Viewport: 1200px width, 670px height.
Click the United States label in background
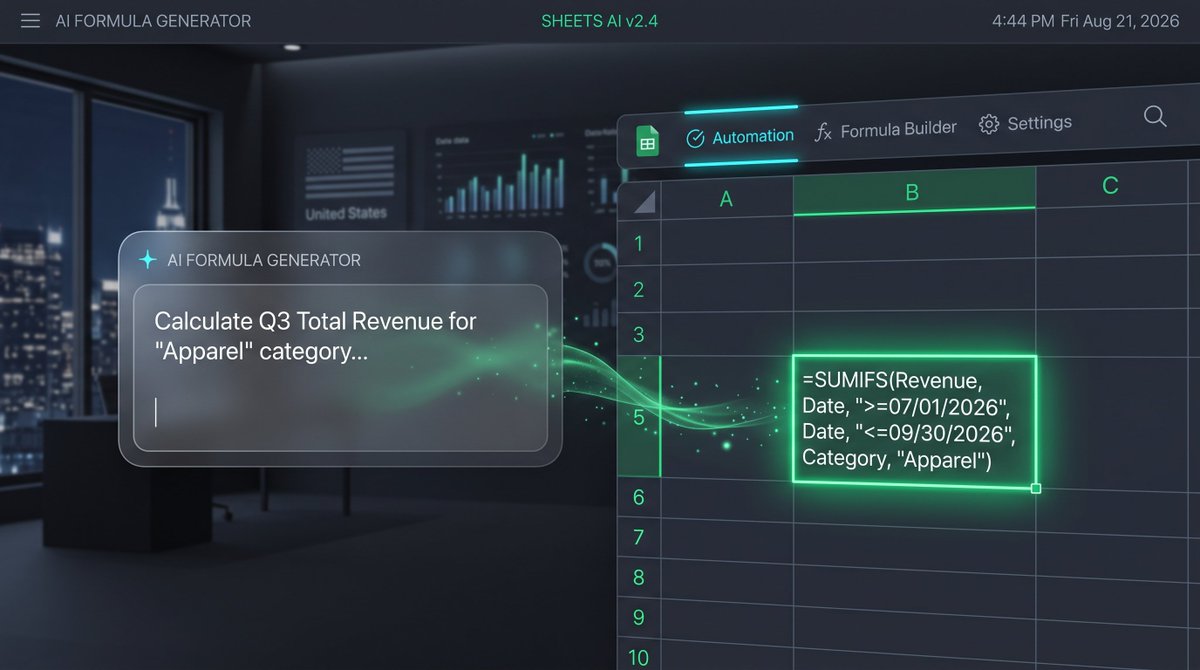(x=346, y=213)
